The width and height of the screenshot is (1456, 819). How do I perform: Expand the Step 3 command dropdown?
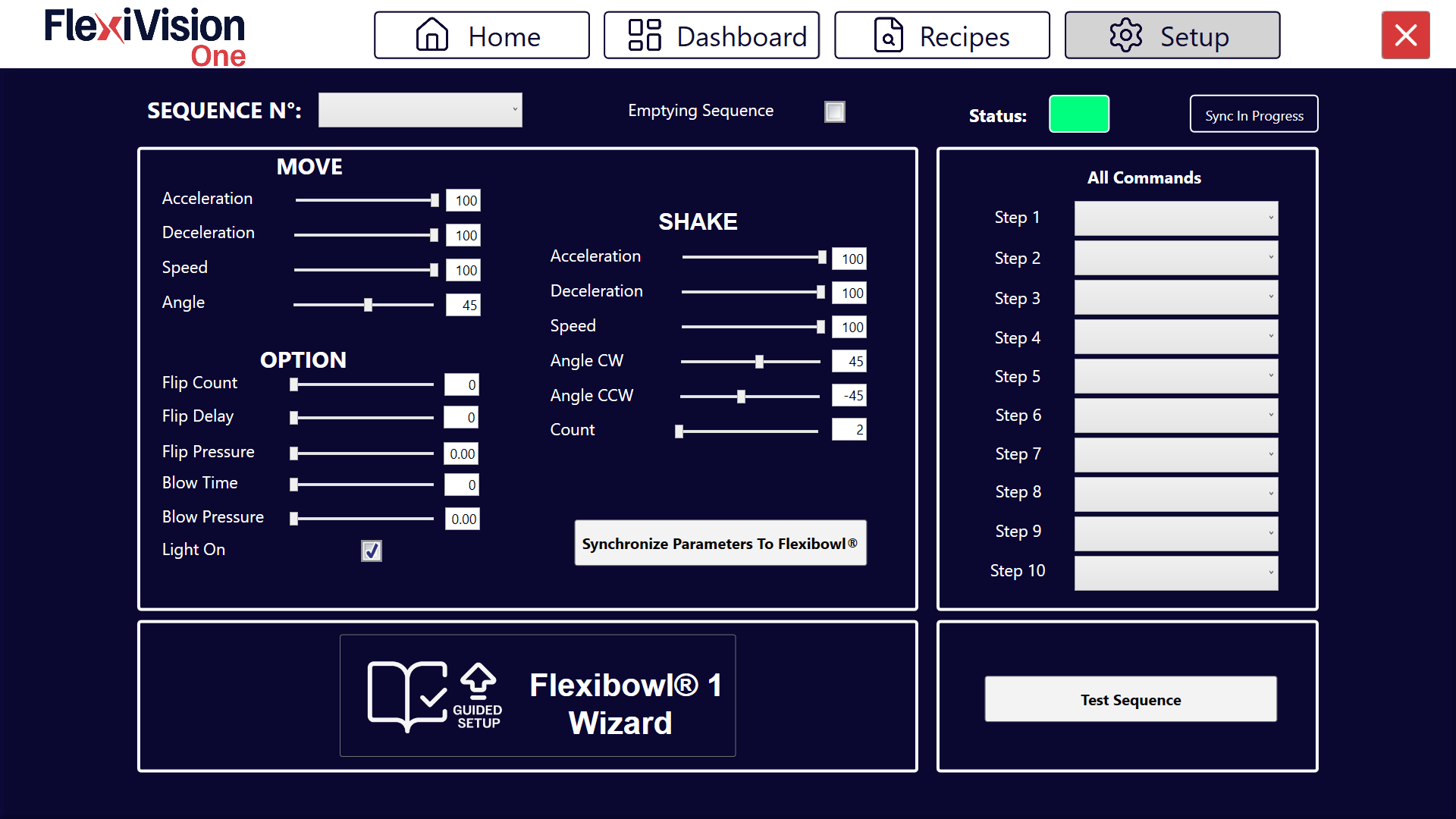[1176, 297]
